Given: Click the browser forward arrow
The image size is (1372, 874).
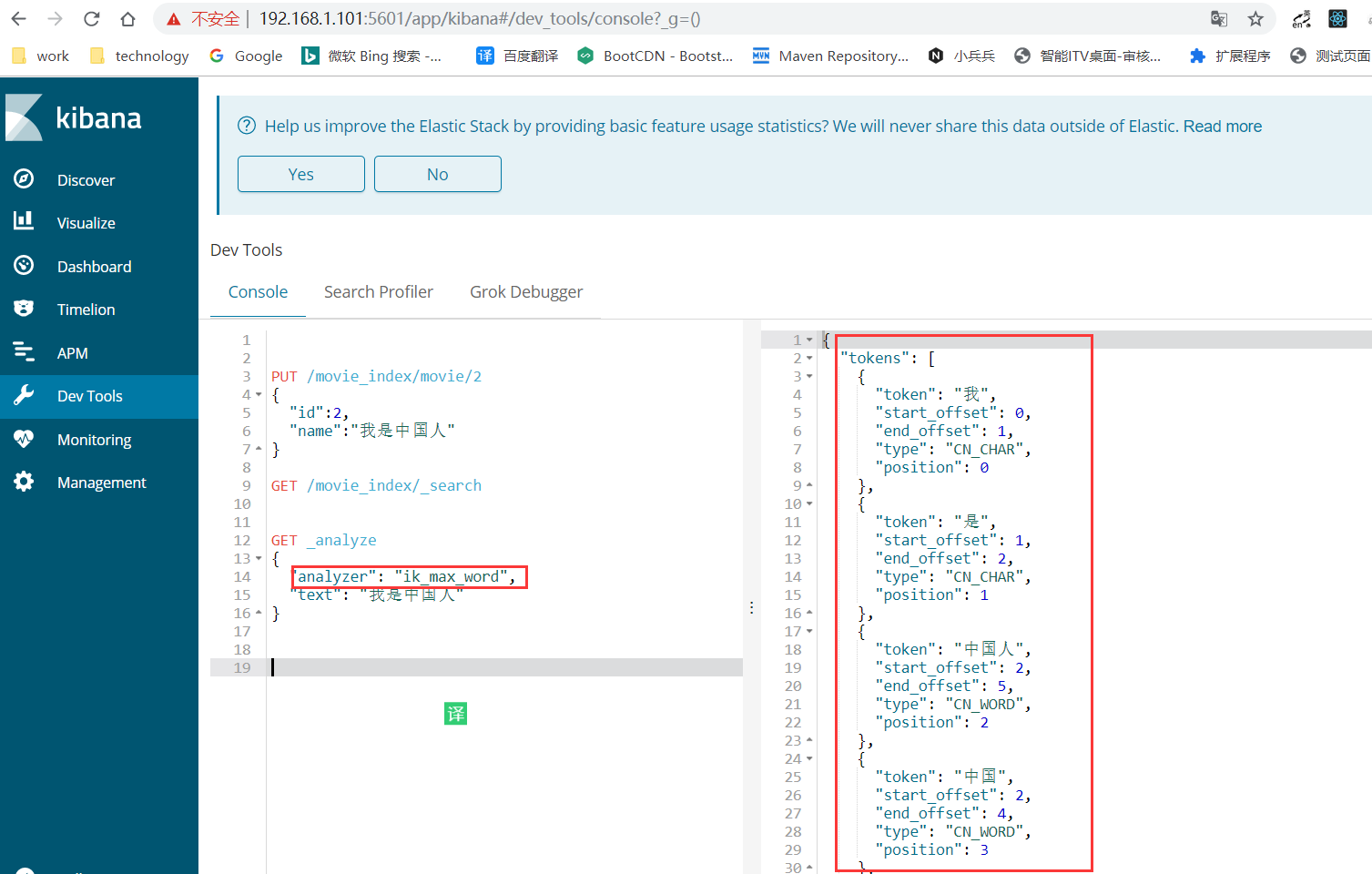Looking at the screenshot, I should click(x=55, y=18).
